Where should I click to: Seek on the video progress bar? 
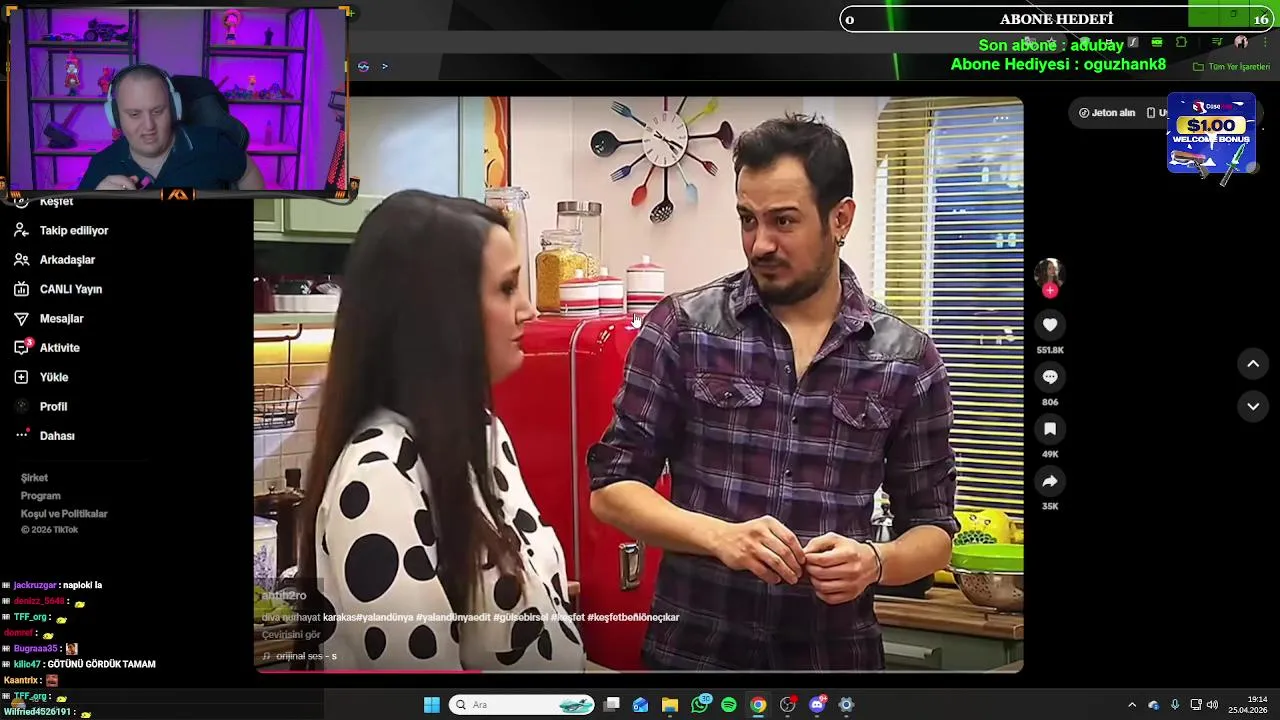pyautogui.click(x=638, y=670)
